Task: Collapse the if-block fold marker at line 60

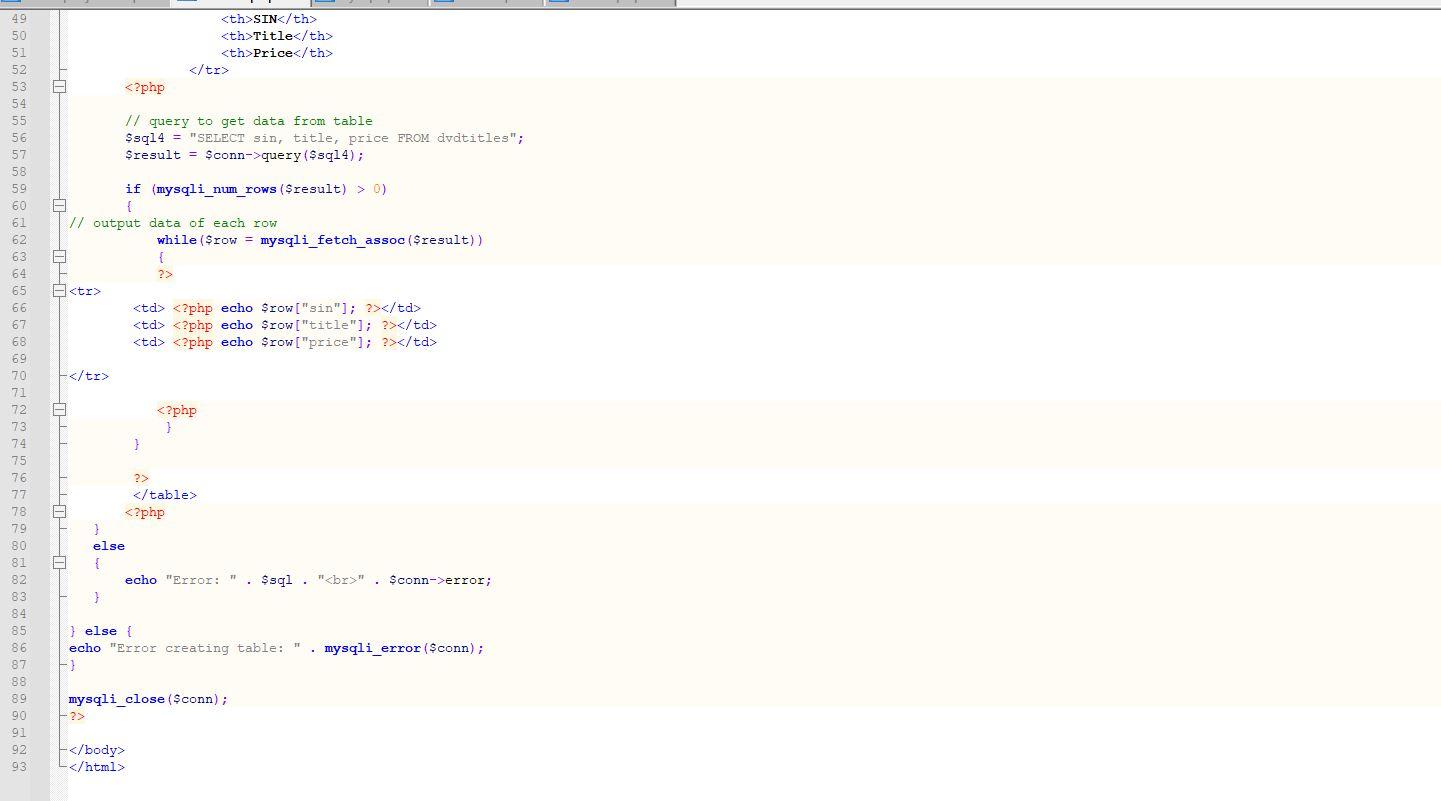Action: pos(59,206)
